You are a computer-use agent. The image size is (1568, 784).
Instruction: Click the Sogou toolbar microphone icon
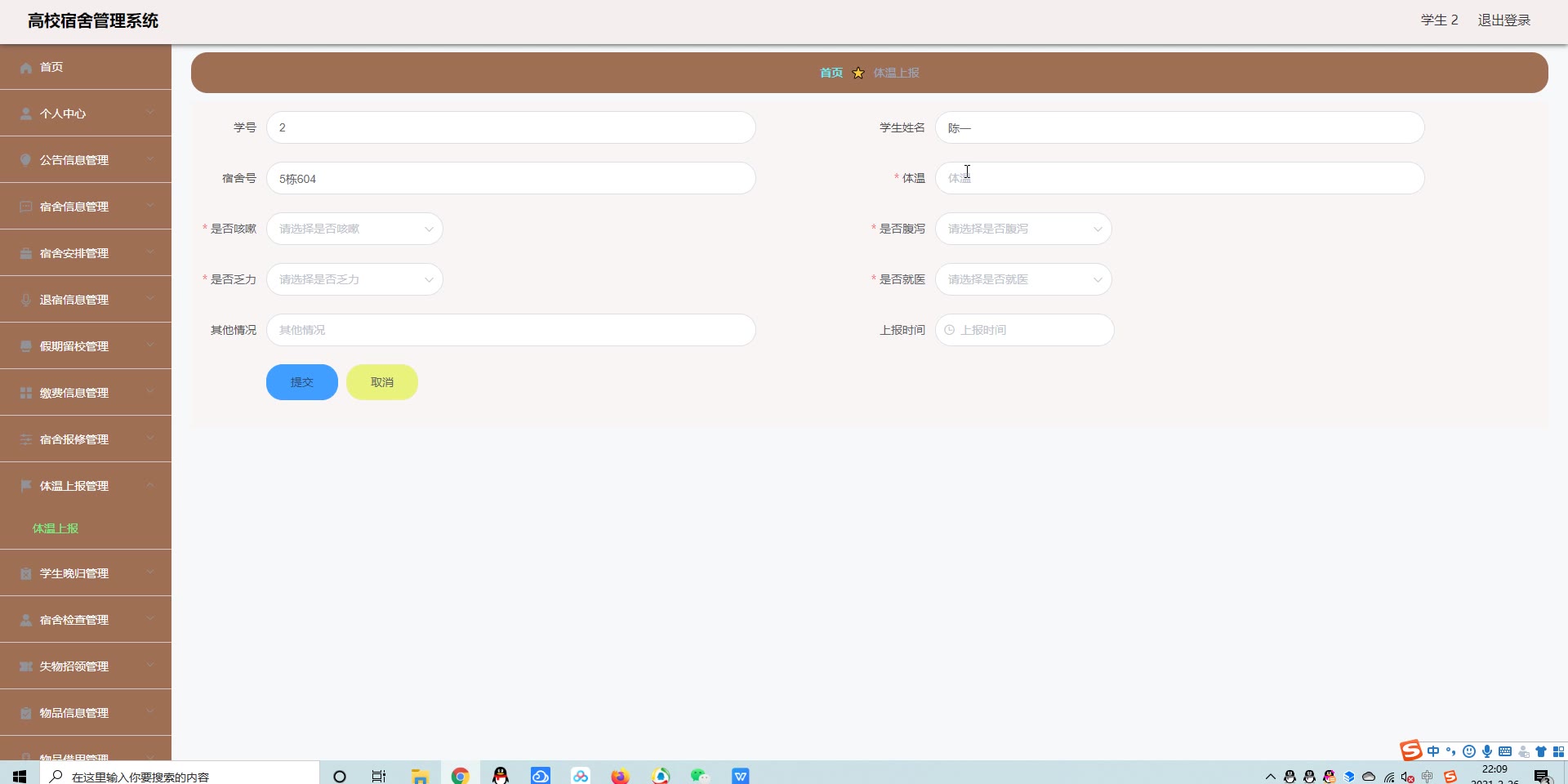click(1487, 751)
